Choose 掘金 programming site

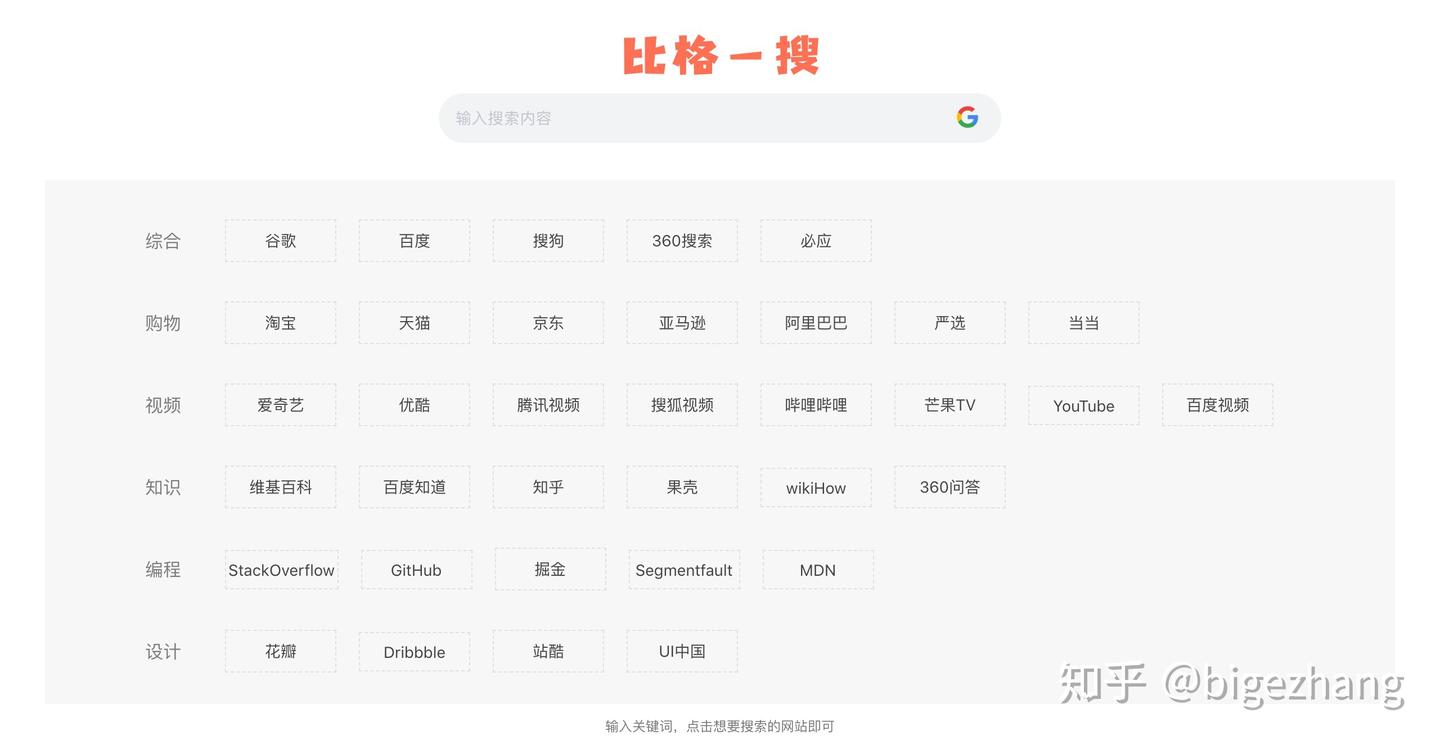550,569
